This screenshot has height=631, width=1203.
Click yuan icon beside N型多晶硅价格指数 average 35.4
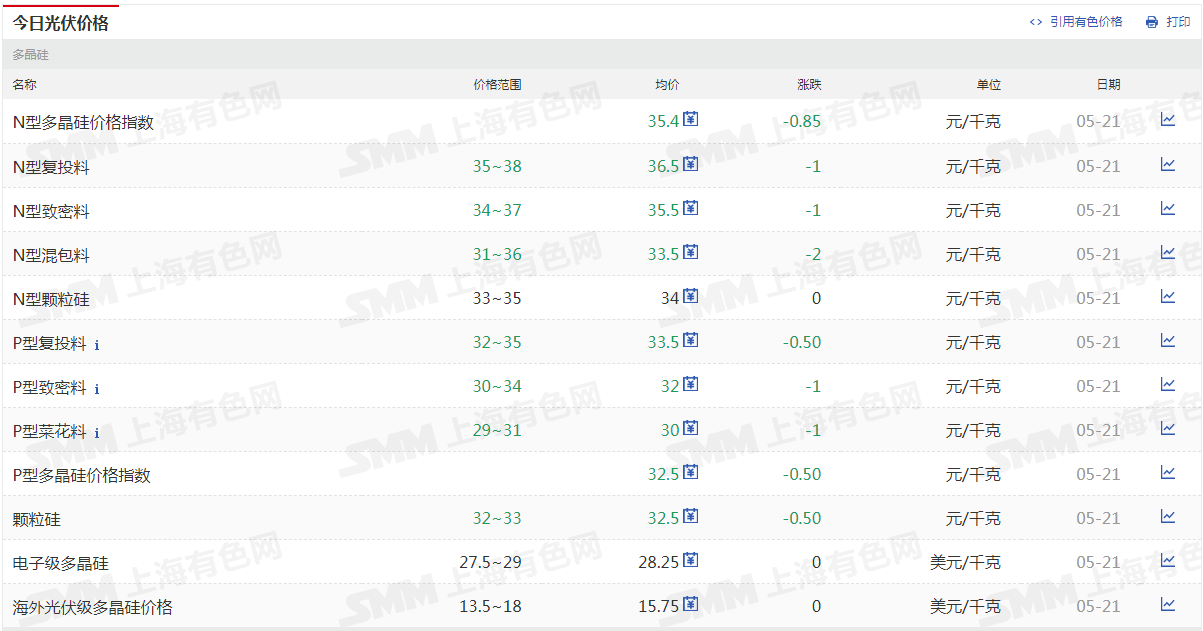pos(690,120)
